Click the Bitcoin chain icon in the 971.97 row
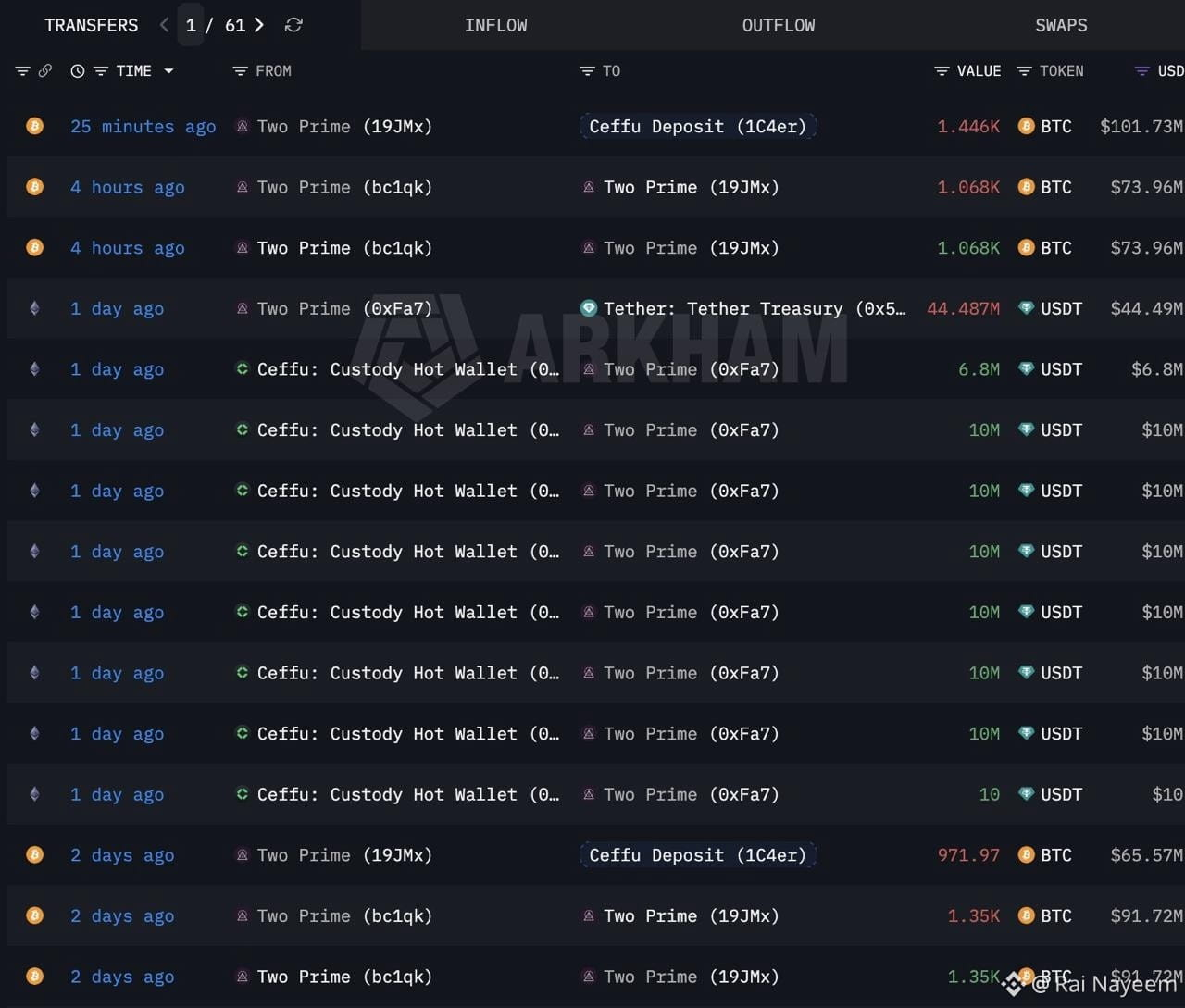 34,854
